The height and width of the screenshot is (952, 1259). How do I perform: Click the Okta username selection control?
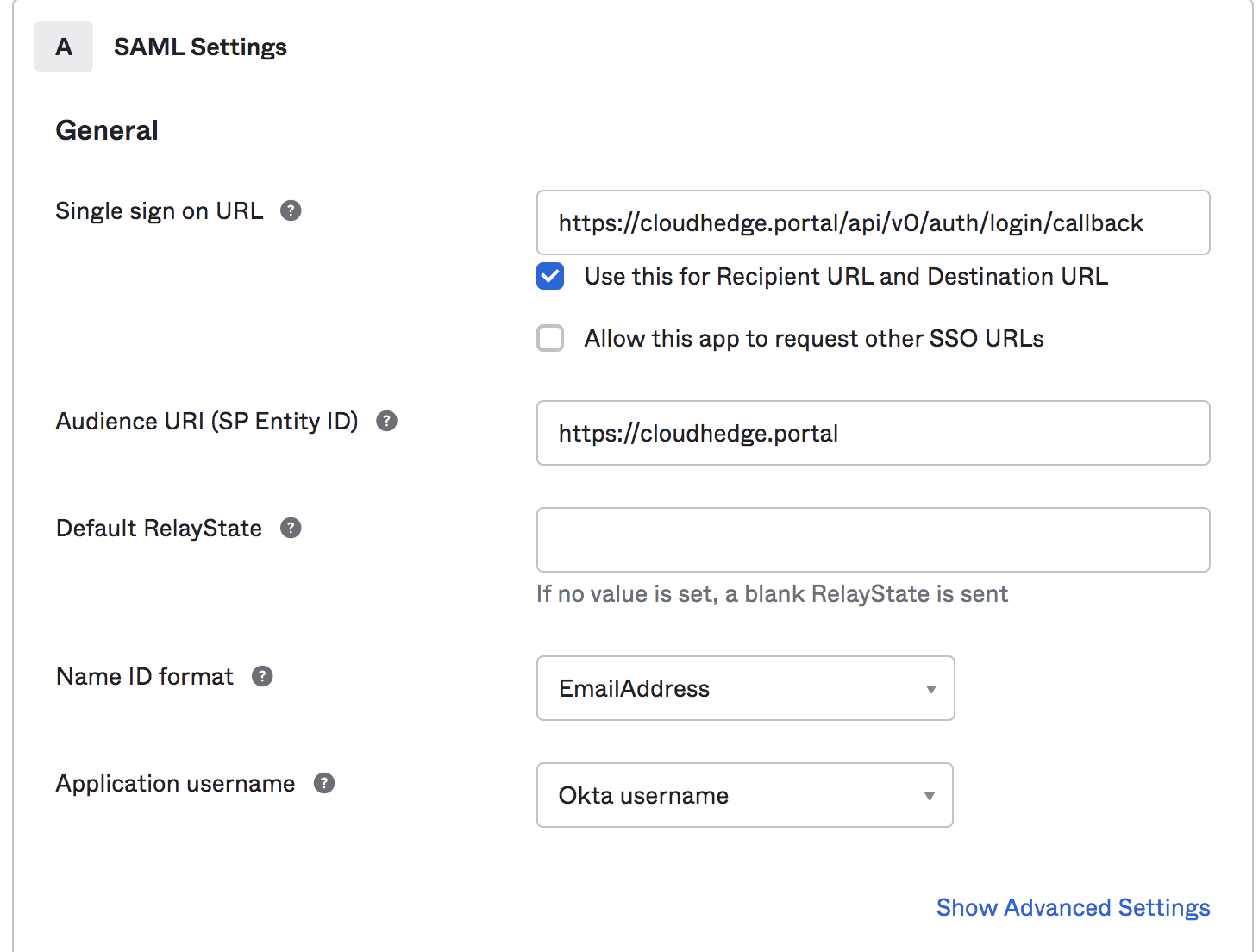[x=743, y=795]
